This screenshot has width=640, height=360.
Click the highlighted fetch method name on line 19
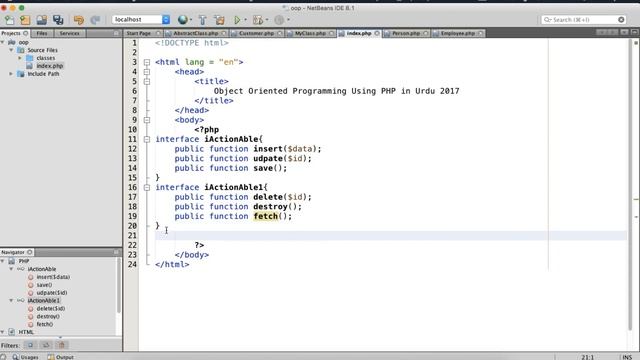coord(265,216)
